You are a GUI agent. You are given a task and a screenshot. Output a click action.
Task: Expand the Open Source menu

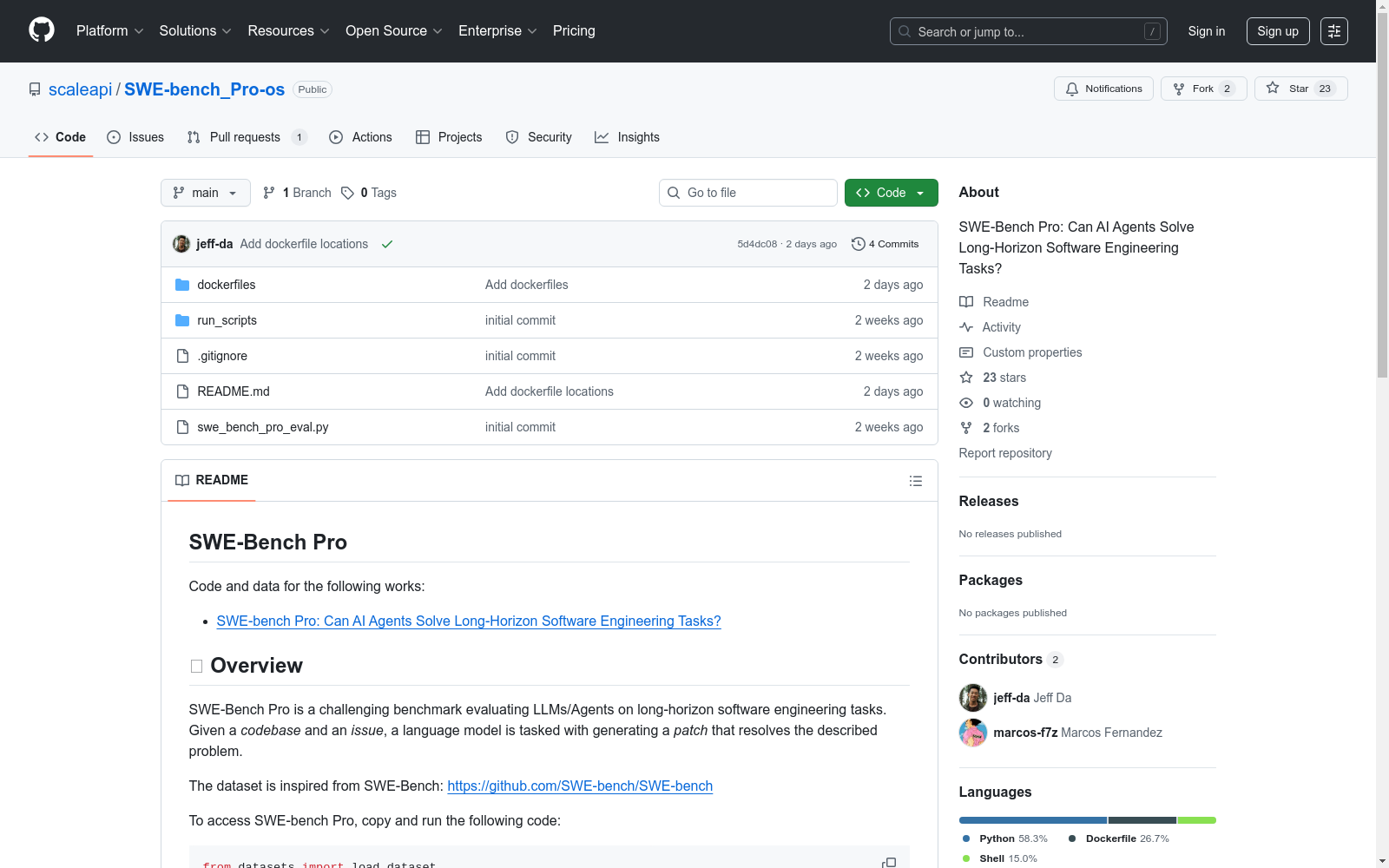point(394,31)
